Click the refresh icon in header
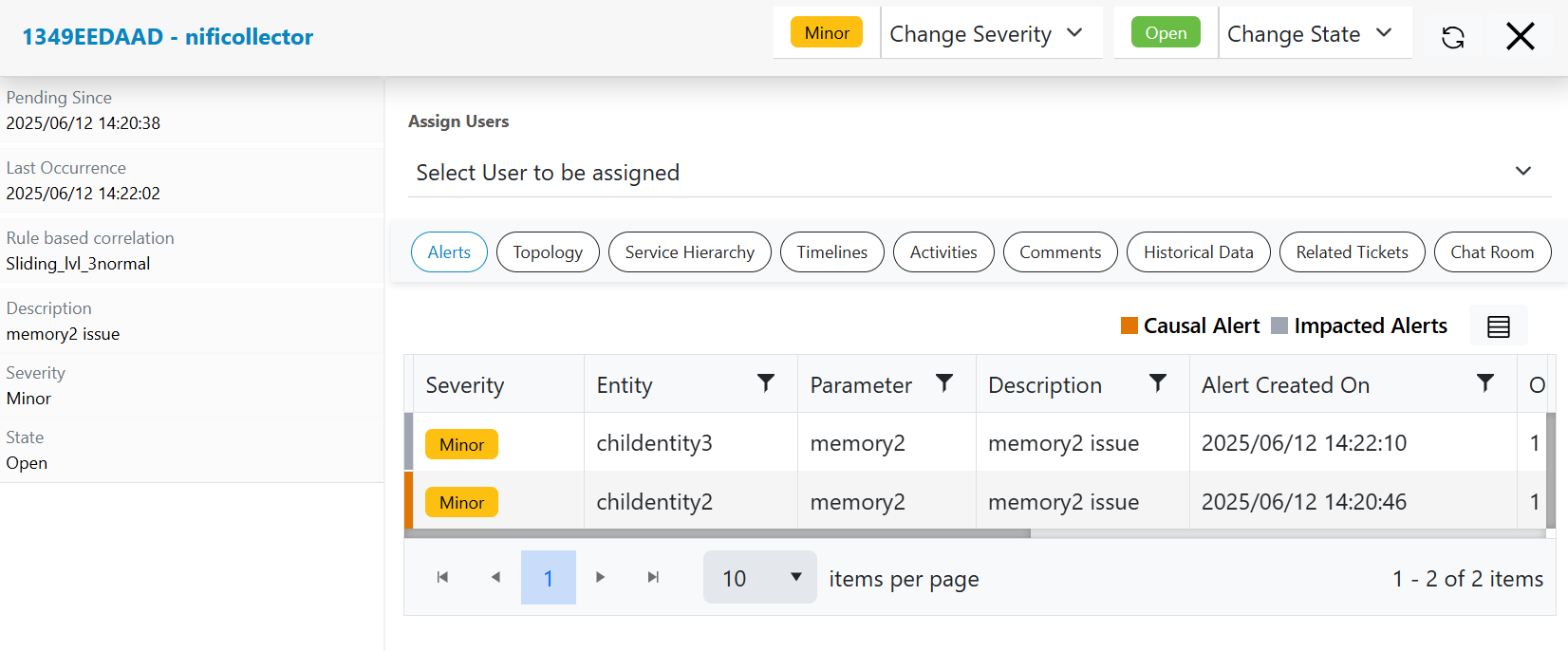This screenshot has height=651, width=1568. (x=1452, y=37)
